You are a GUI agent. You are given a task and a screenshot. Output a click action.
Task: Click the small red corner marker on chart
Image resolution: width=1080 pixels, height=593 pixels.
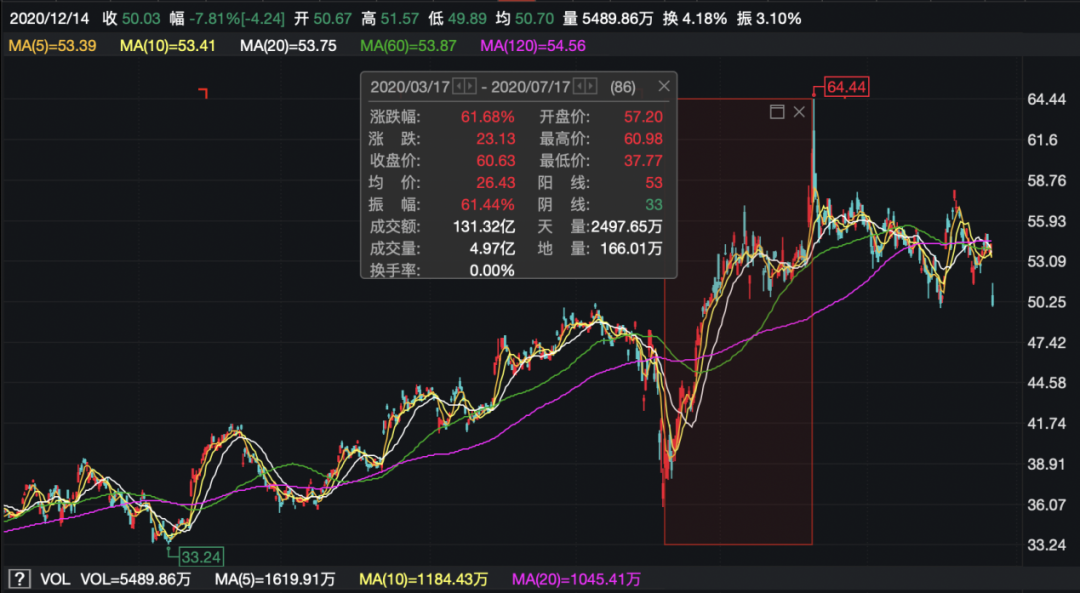(204, 93)
